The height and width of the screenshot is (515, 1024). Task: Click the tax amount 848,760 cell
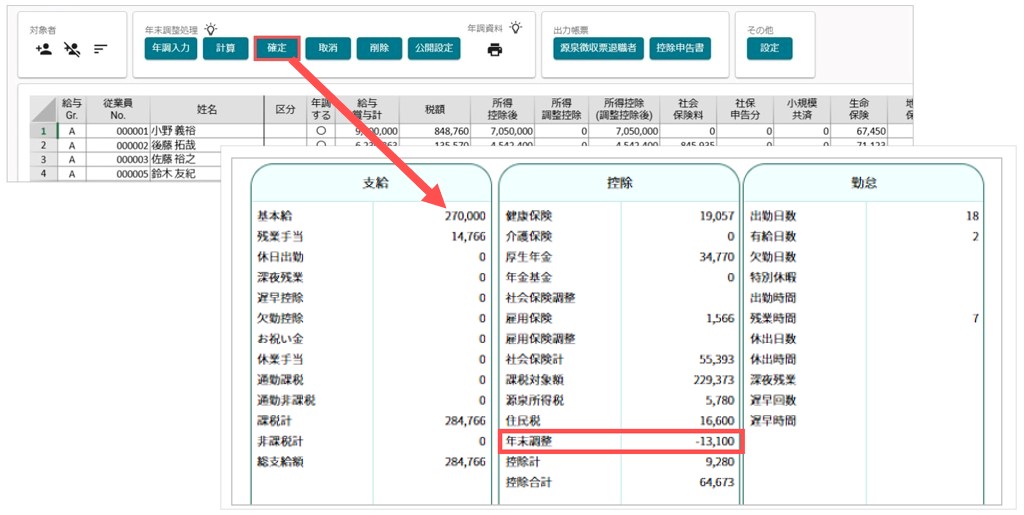pos(435,131)
